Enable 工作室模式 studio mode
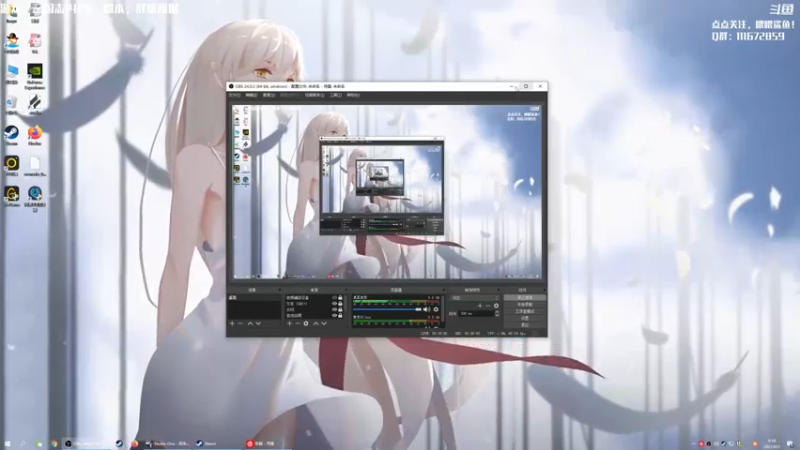This screenshot has height=450, width=800. 524,311
